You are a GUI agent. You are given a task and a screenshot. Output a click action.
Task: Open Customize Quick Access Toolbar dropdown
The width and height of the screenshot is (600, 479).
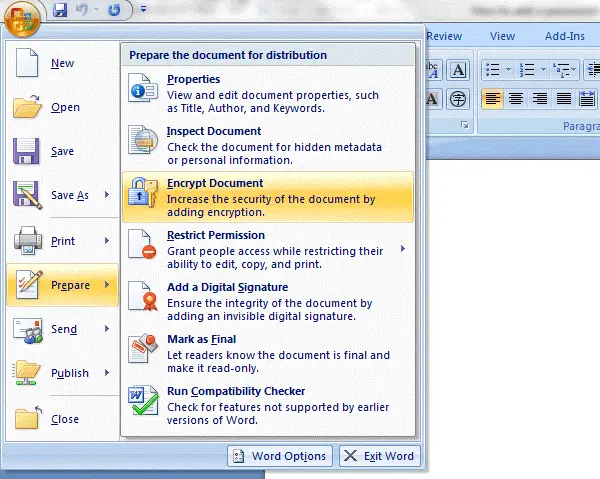tap(143, 9)
